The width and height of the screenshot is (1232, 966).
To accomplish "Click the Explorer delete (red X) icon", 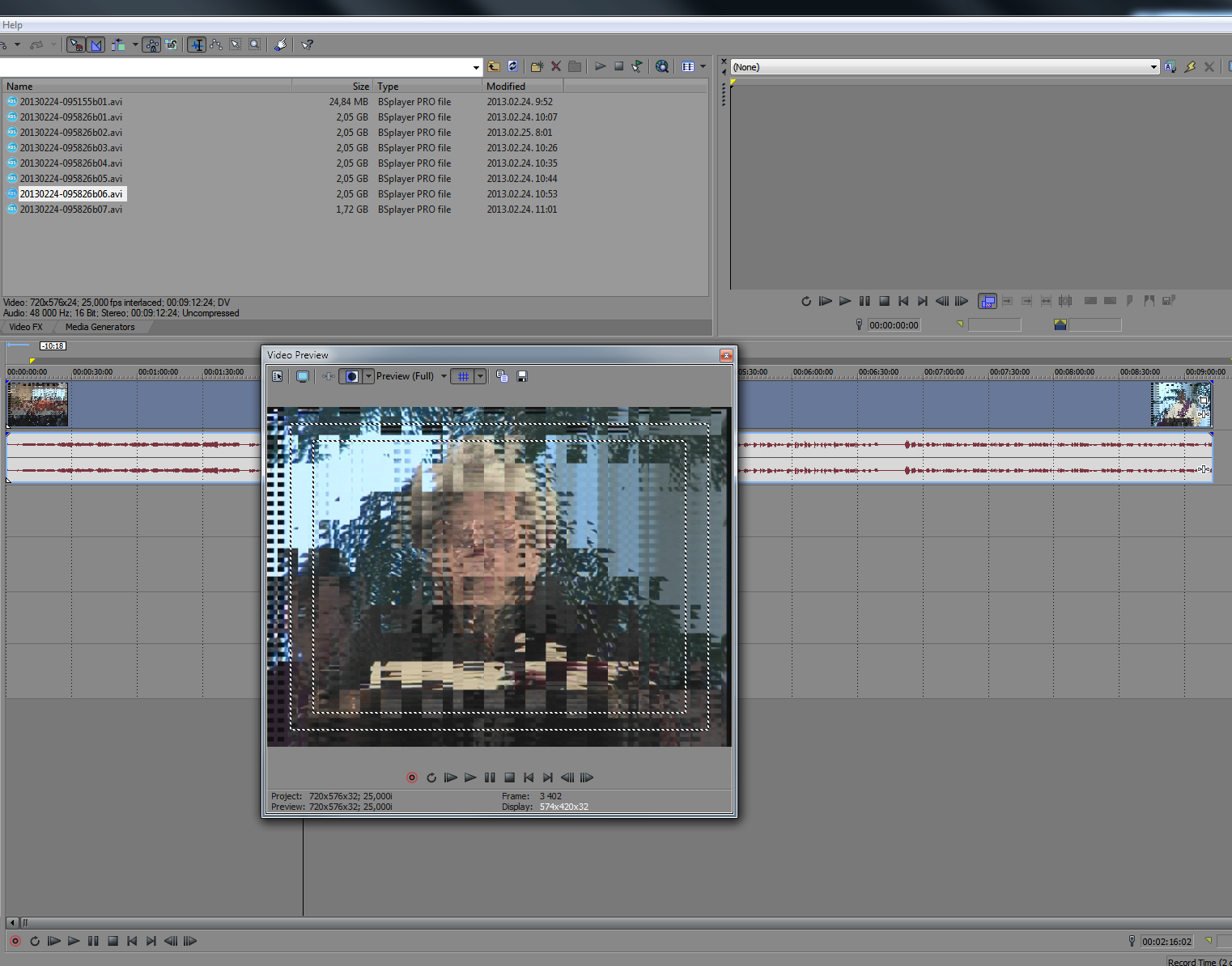I will pyautogui.click(x=556, y=66).
